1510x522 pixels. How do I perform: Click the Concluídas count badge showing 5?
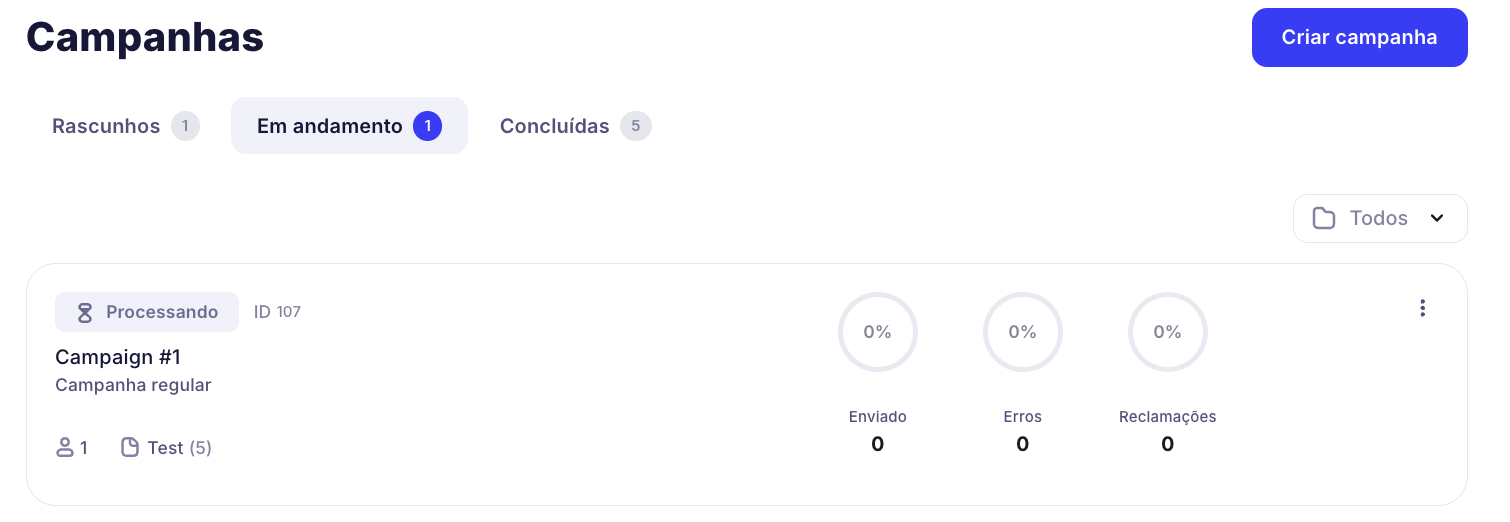coord(635,126)
